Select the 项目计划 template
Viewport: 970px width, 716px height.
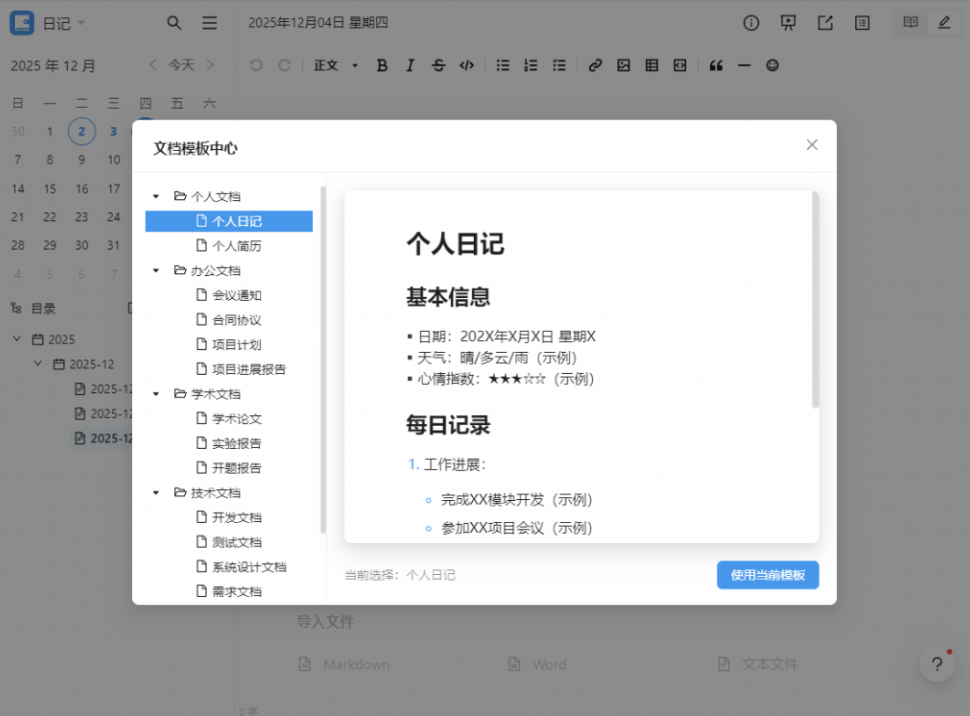point(228,344)
